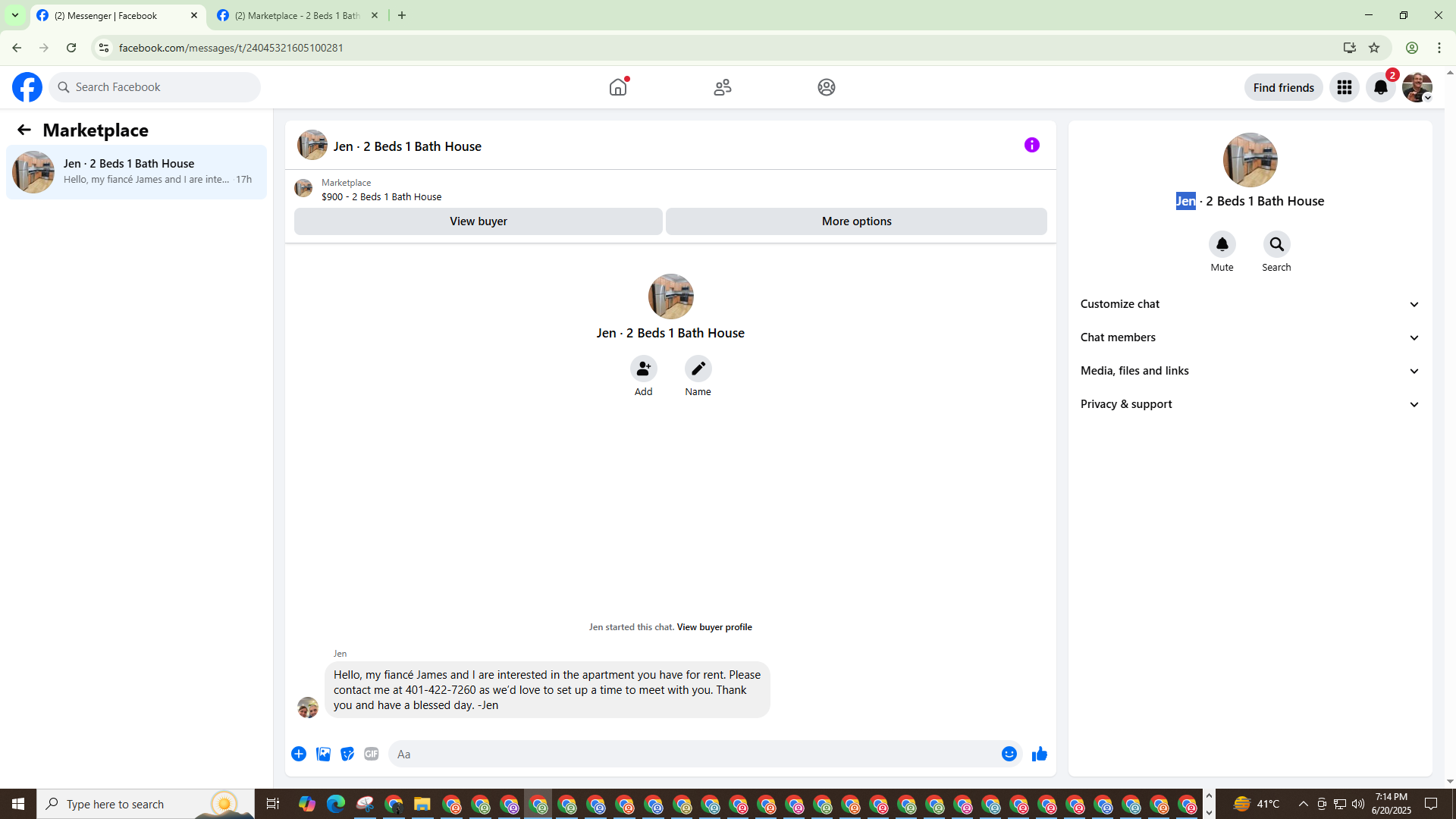Attach a photo with image icon

(x=323, y=754)
